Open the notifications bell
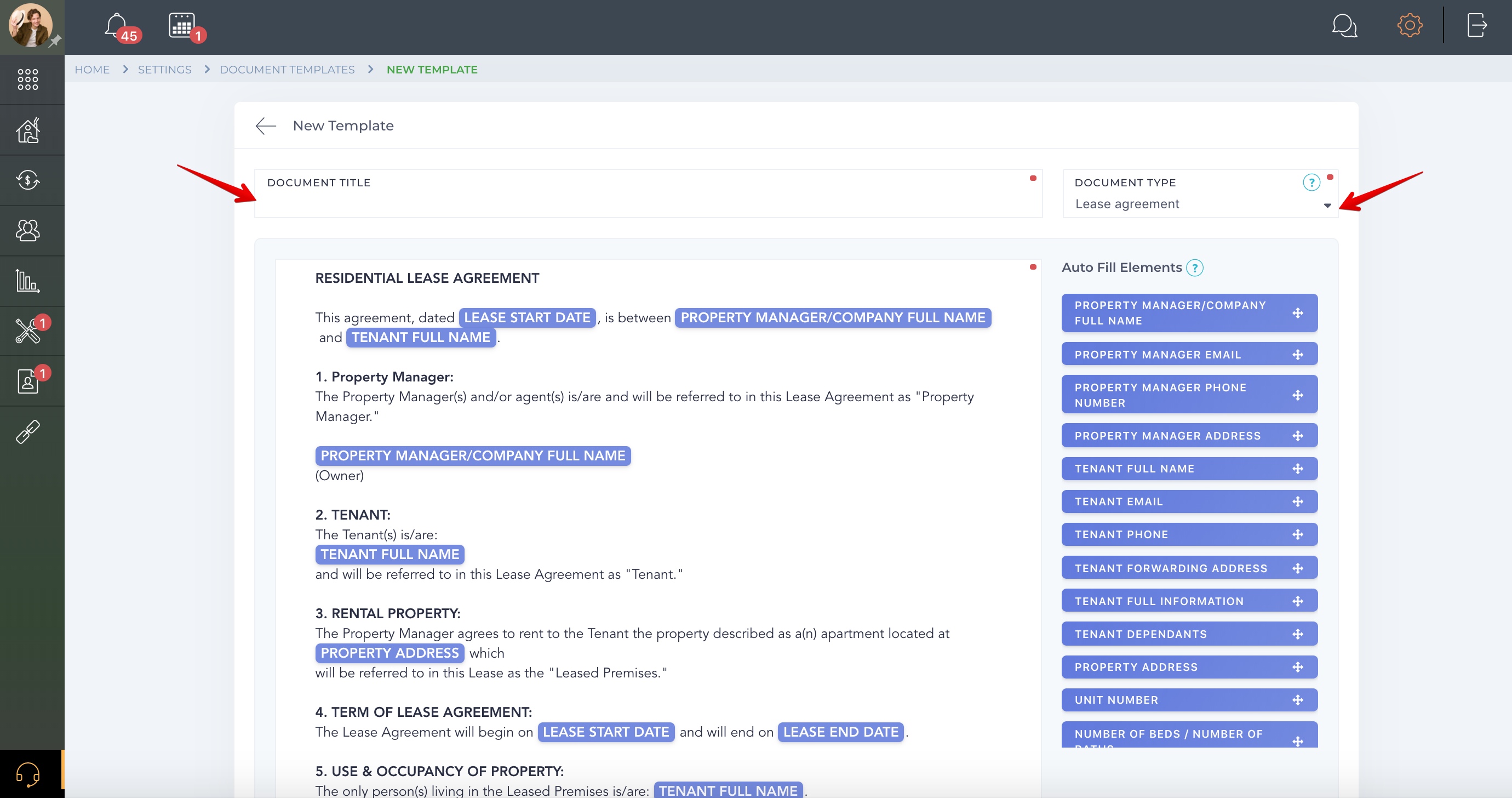1512x798 pixels. coord(116,25)
